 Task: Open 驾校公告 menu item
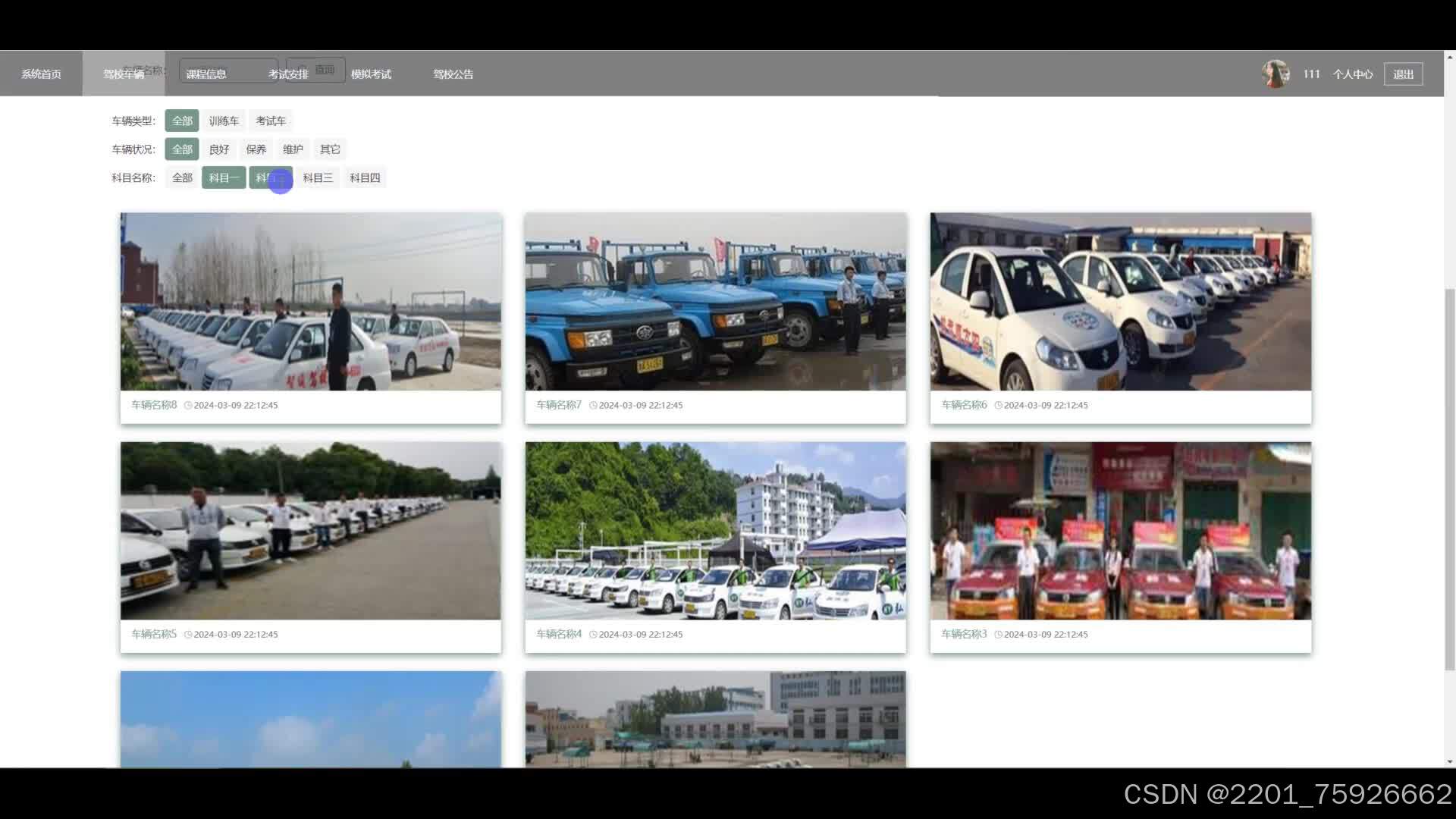[453, 74]
